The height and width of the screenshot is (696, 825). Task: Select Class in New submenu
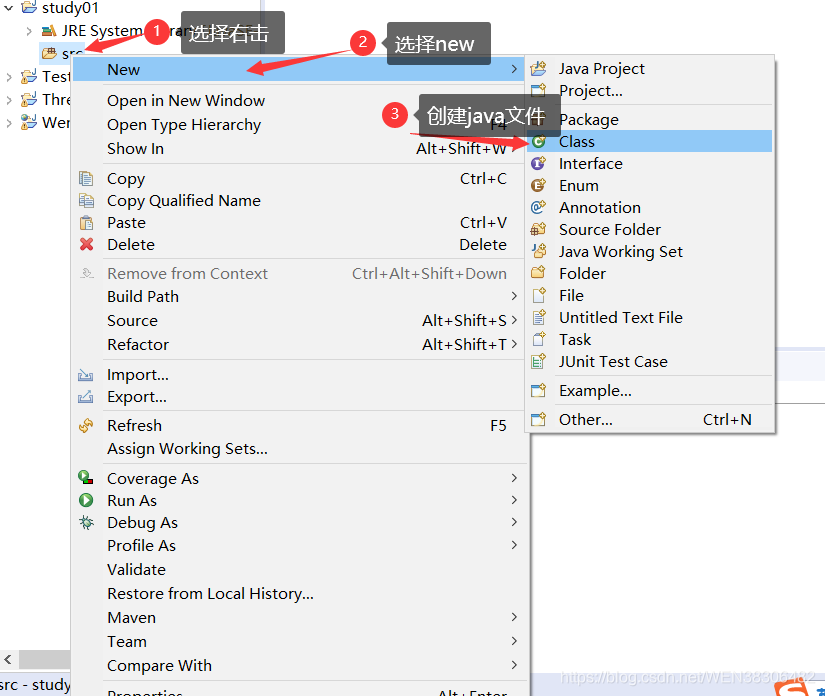tap(649, 142)
